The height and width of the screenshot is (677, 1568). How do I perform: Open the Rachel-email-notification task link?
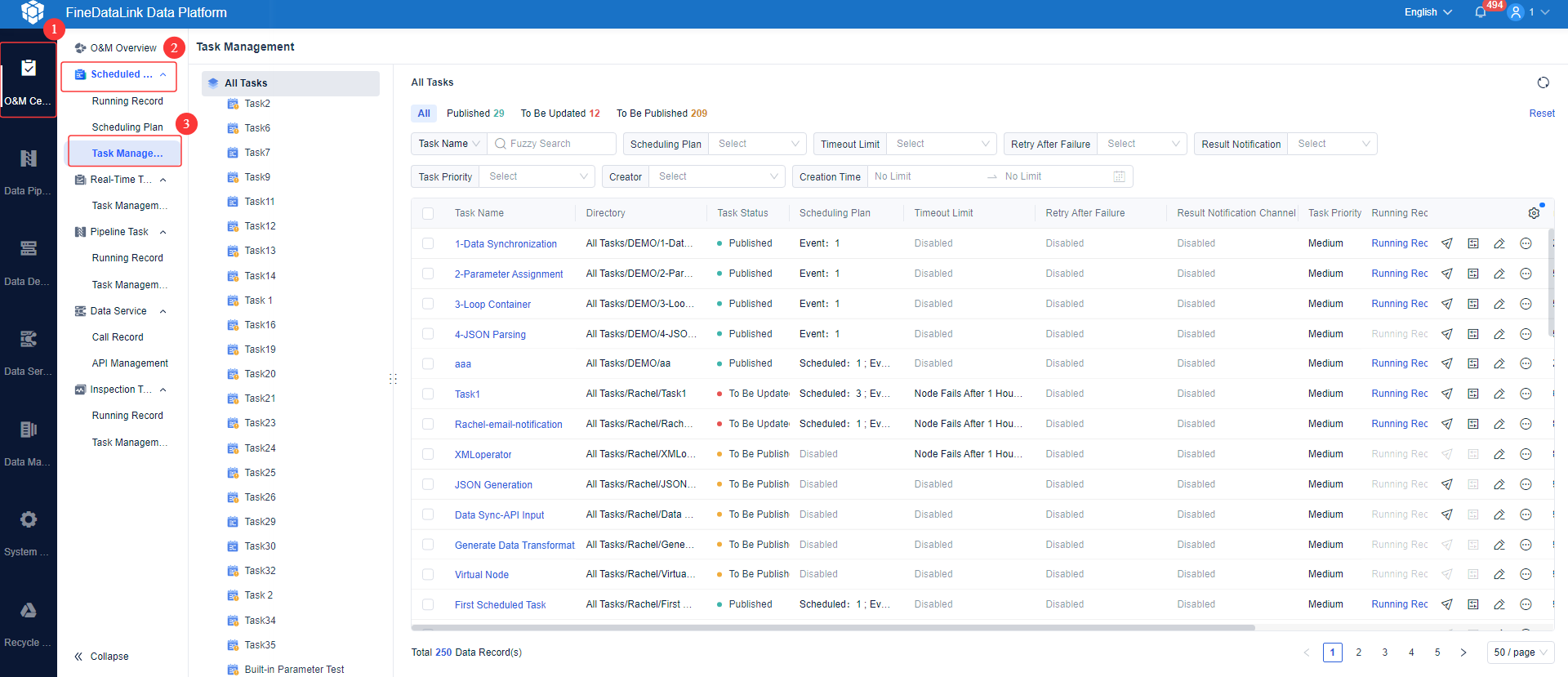tap(508, 425)
